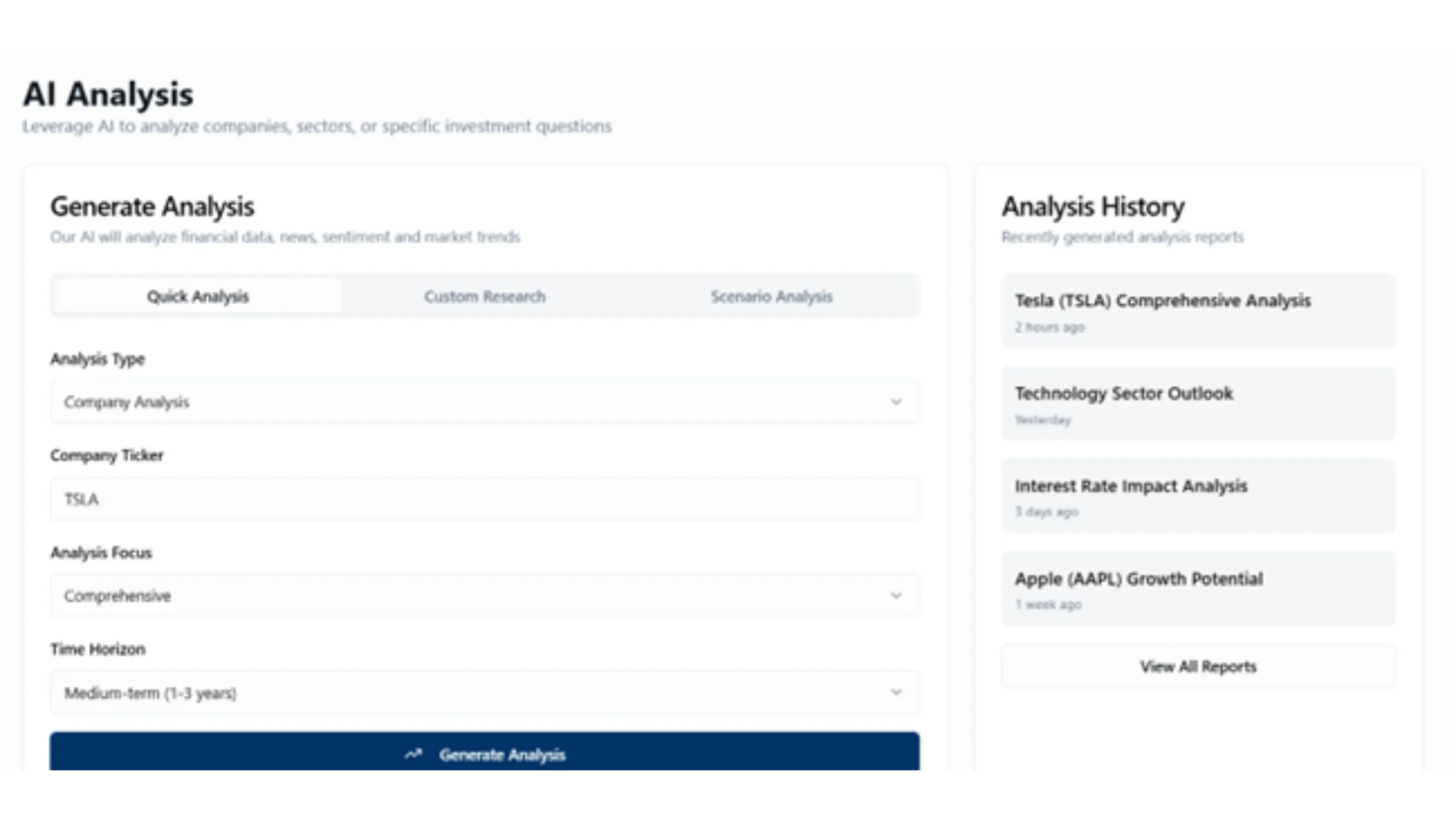Image resolution: width=1456 pixels, height=819 pixels.
Task: Click View All Reports
Action: click(x=1198, y=666)
